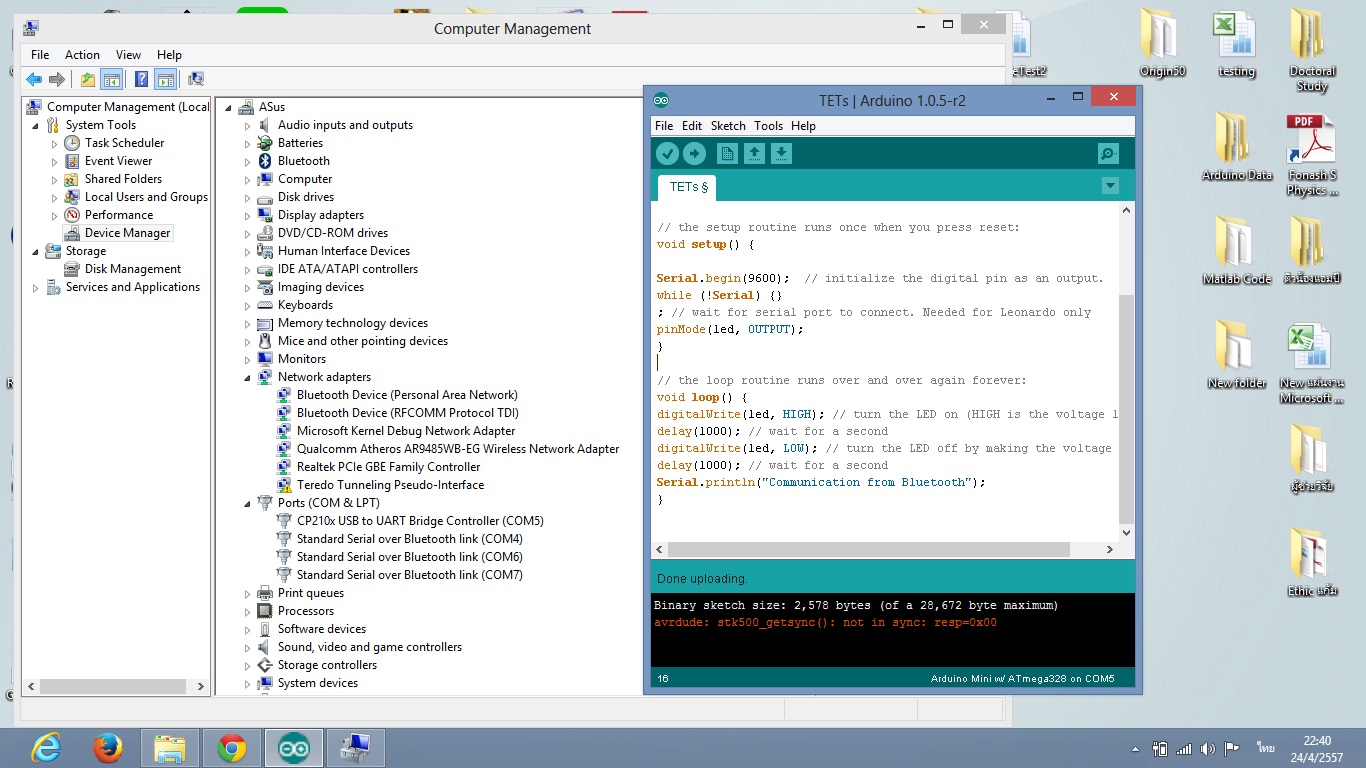This screenshot has height=768, width=1366.
Task: Open the Sketch menu in Arduino
Action: coord(728,126)
